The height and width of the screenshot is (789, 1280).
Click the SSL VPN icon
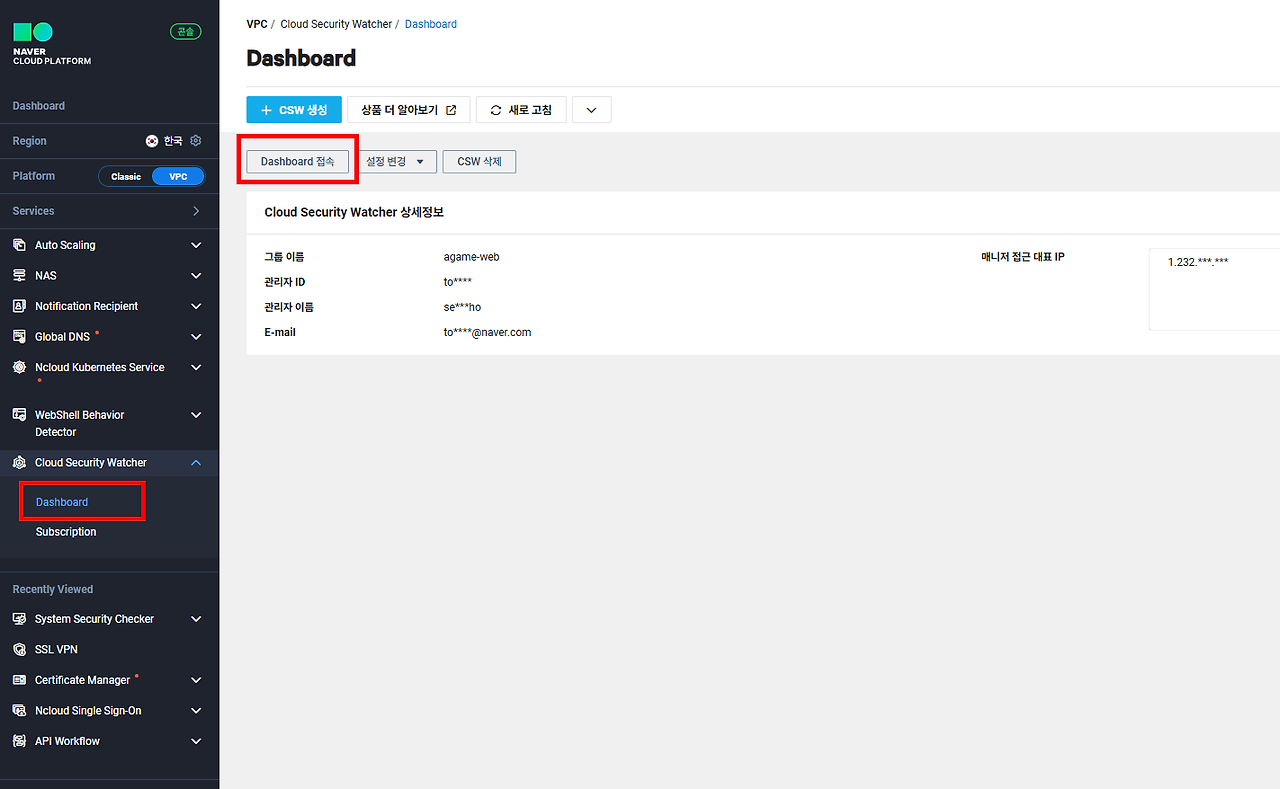[19, 649]
